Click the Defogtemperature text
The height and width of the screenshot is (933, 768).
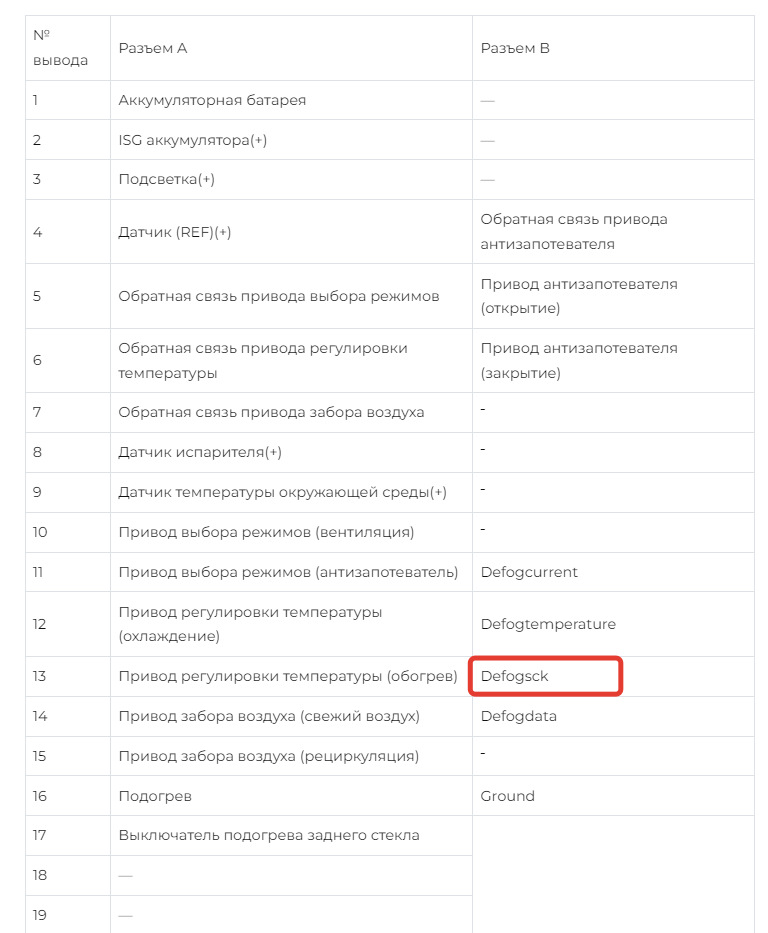pos(548,624)
